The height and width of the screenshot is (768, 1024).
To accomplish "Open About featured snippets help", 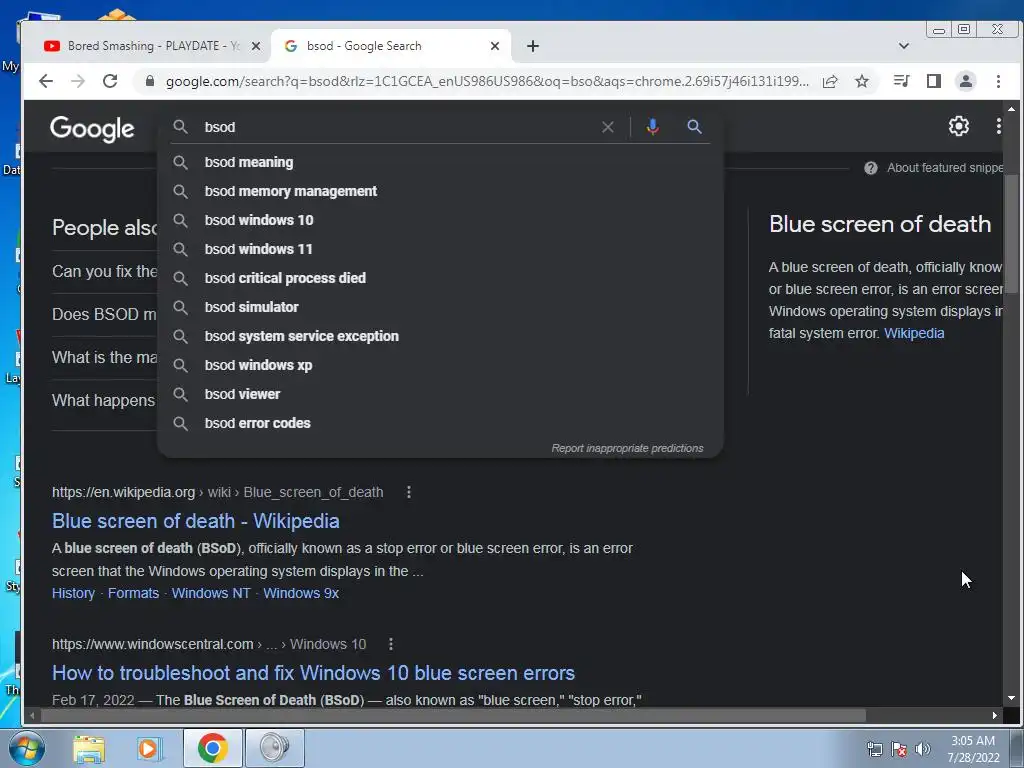I will [x=933, y=168].
